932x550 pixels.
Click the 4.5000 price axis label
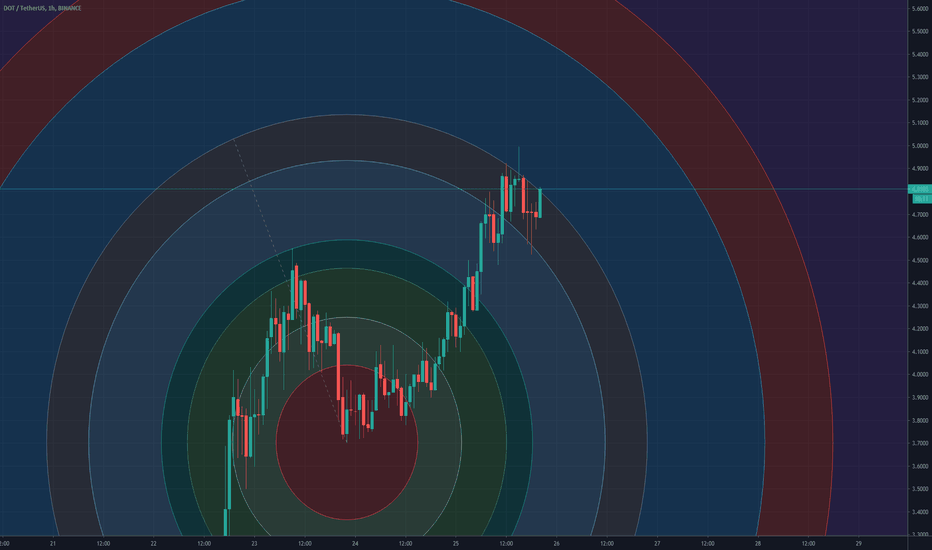click(920, 260)
